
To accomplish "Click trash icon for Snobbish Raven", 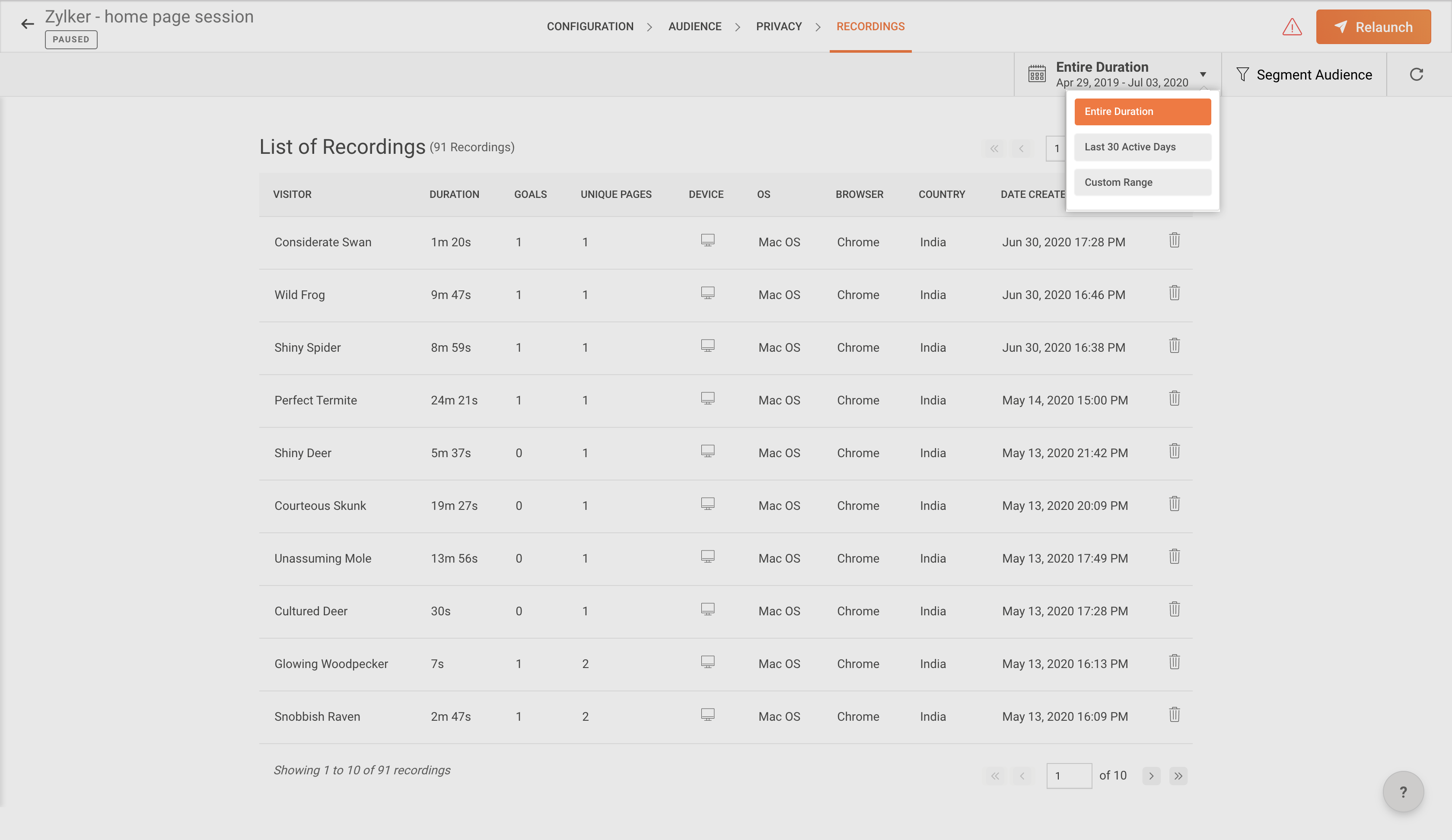I will click(x=1174, y=715).
